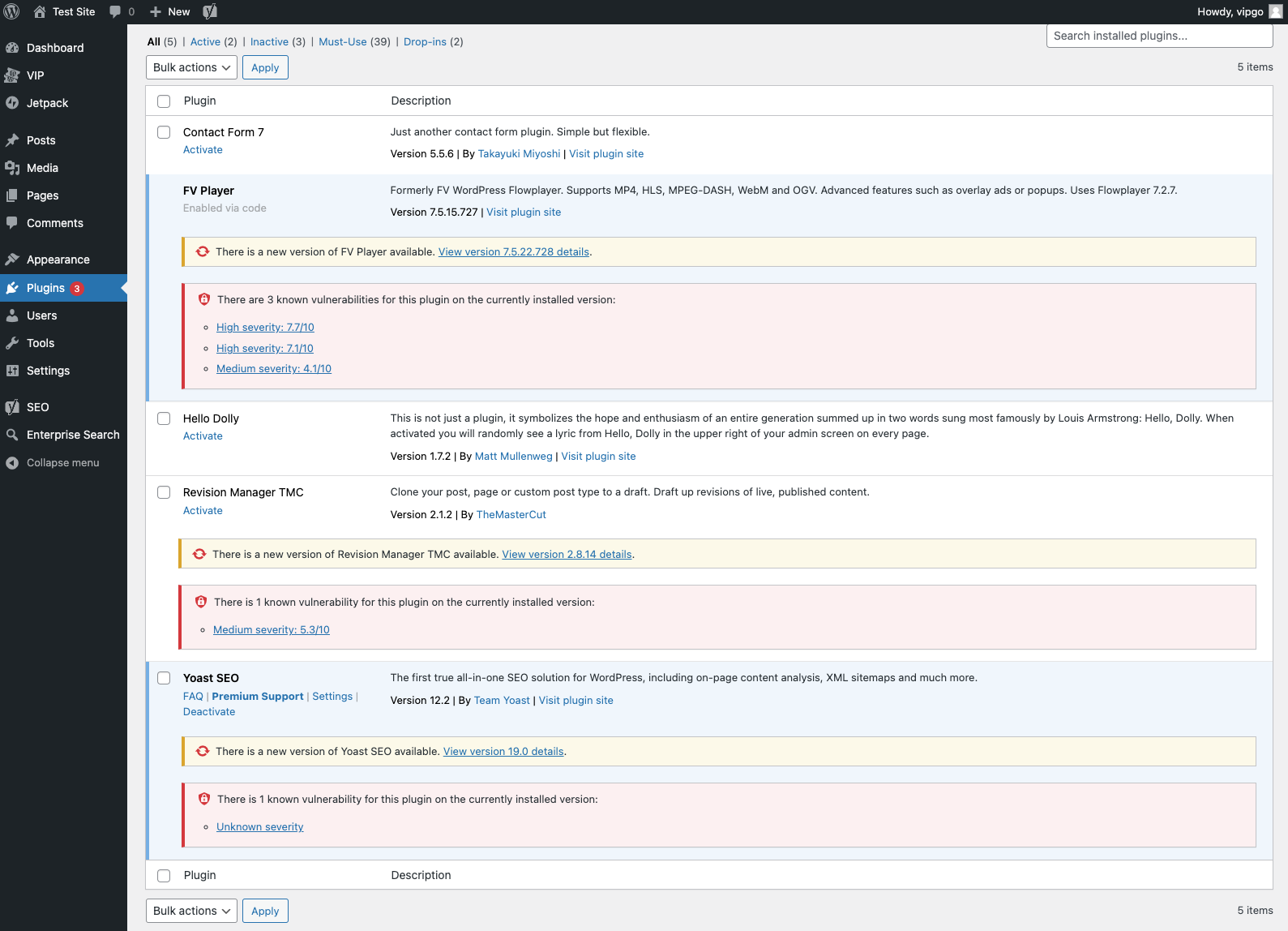The image size is (1288, 931).
Task: Click the Dashboard gauge icon
Action: click(12, 48)
